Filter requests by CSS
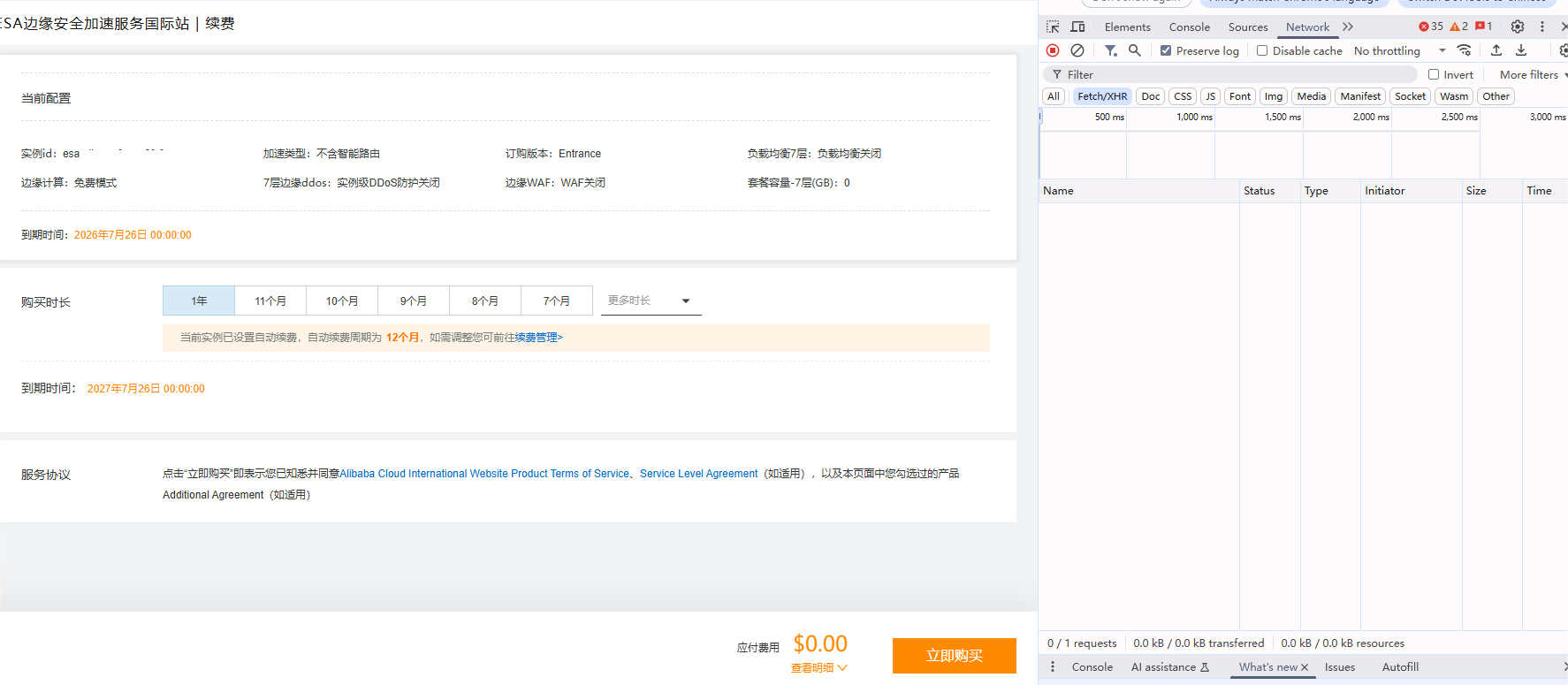 tap(1183, 96)
